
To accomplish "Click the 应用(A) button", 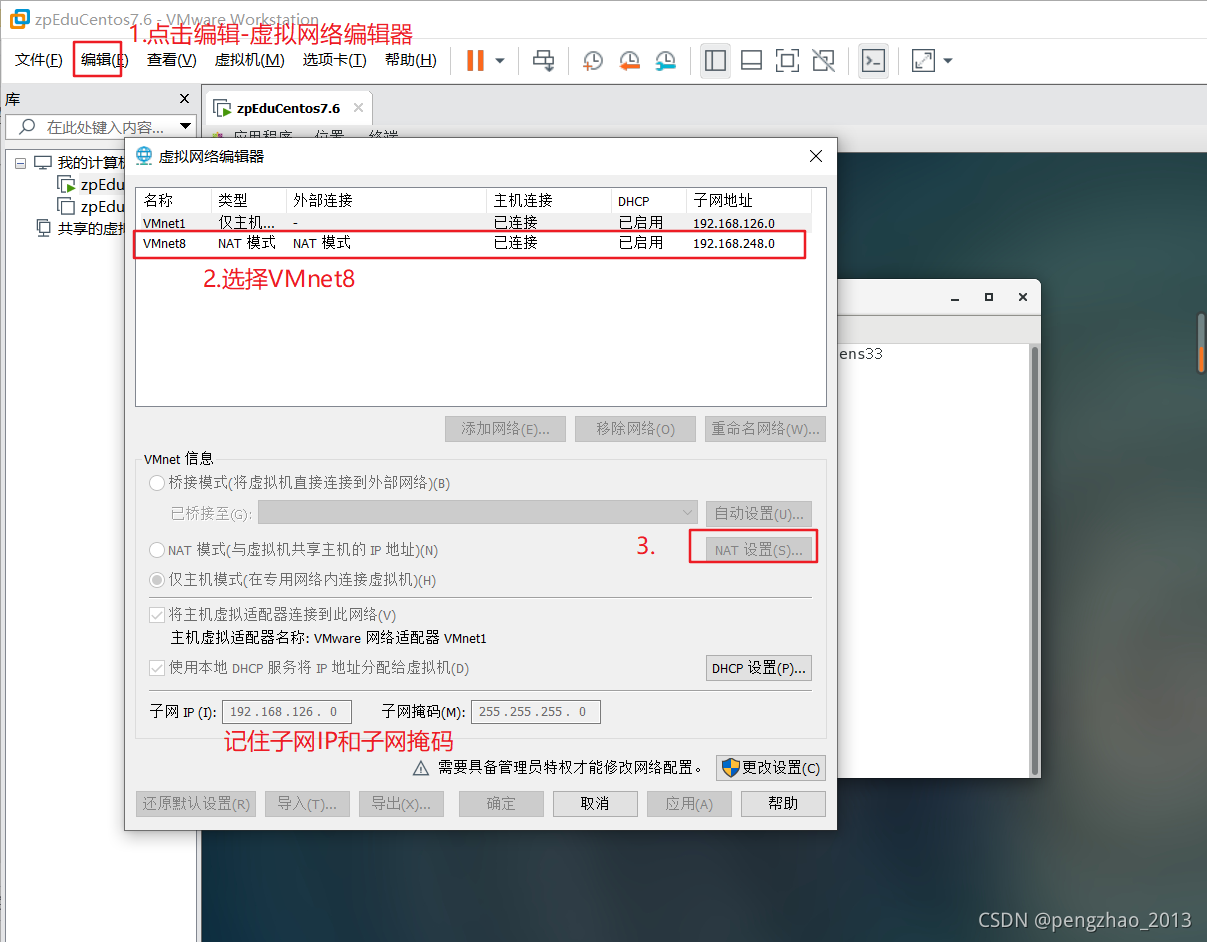I will pyautogui.click(x=689, y=804).
